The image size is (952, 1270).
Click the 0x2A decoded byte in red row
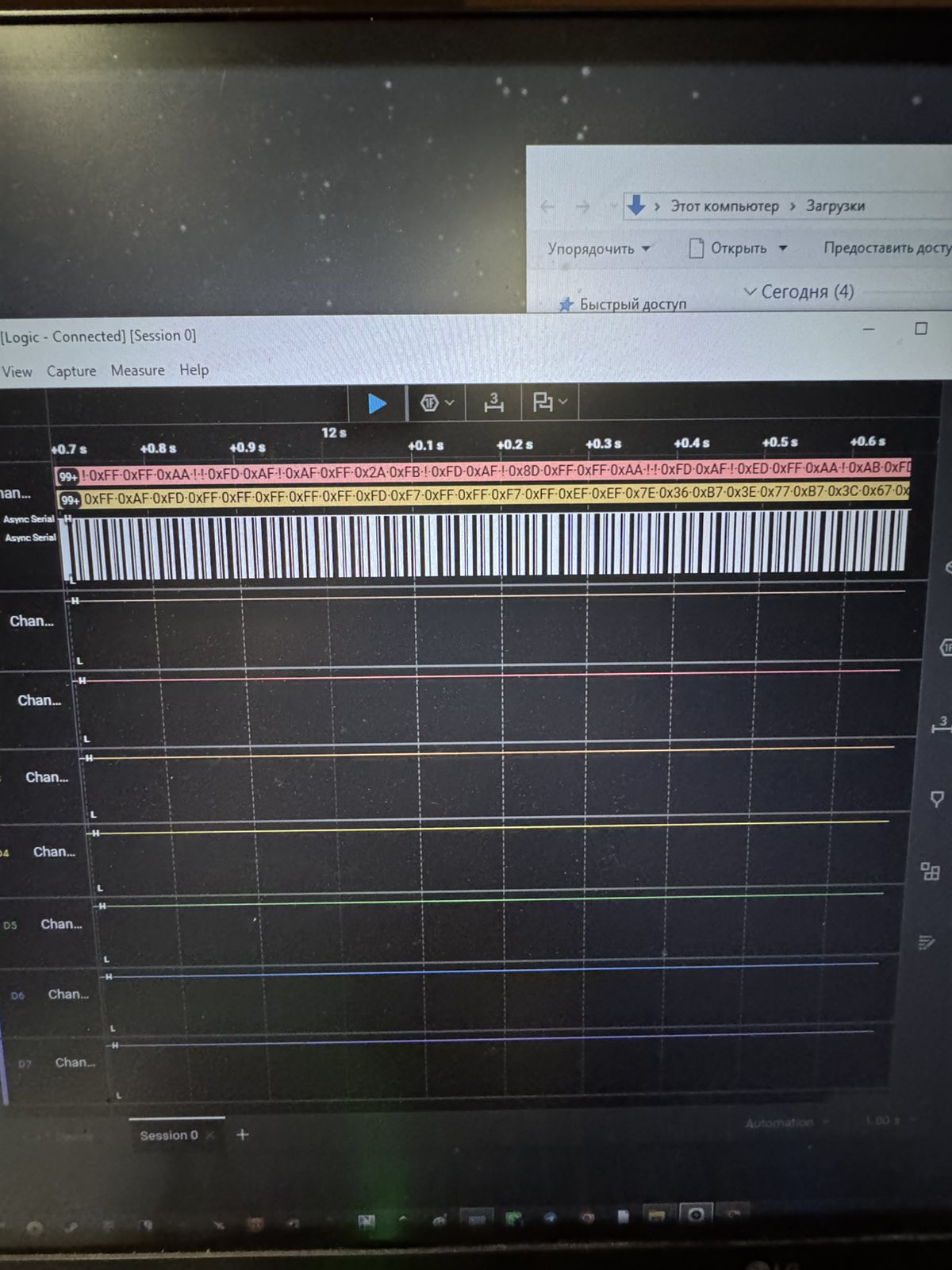pos(370,473)
